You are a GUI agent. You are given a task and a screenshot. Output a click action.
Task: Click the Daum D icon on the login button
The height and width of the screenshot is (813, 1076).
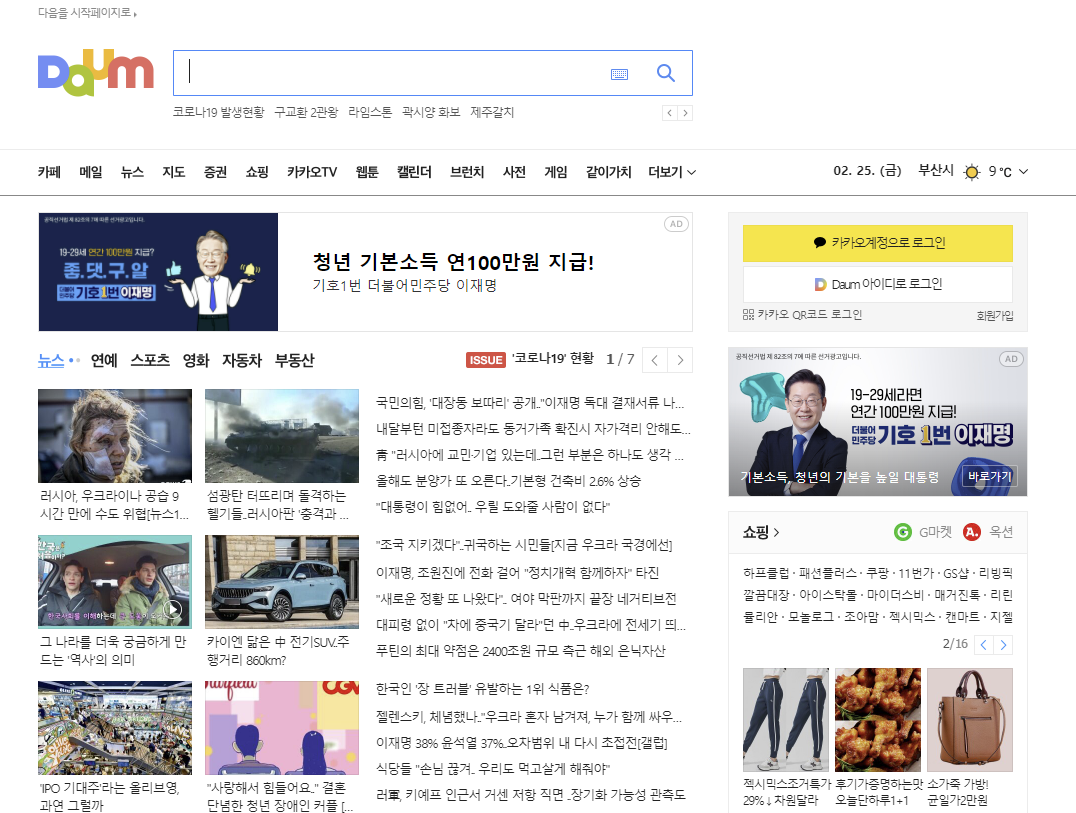tap(818, 283)
